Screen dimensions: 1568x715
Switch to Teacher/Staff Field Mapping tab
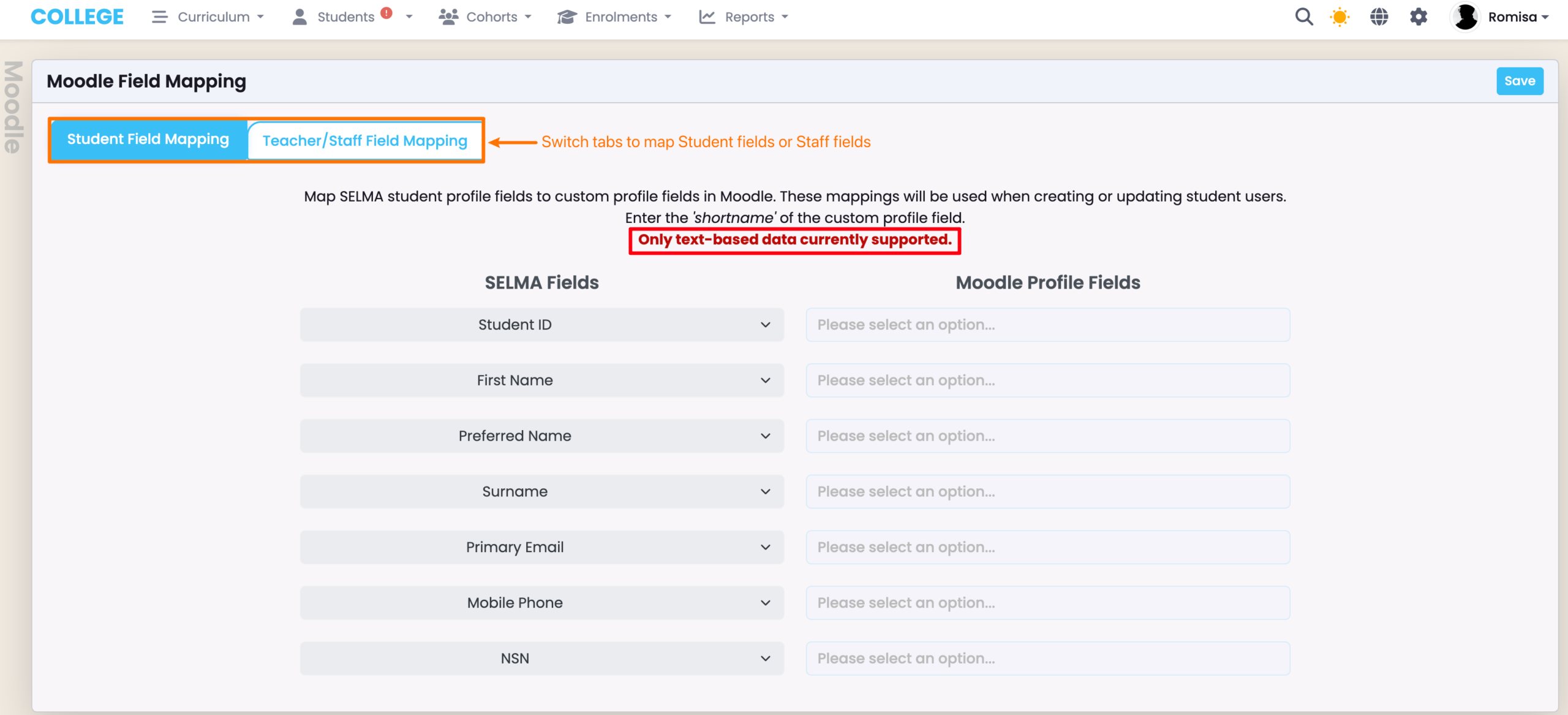(364, 140)
